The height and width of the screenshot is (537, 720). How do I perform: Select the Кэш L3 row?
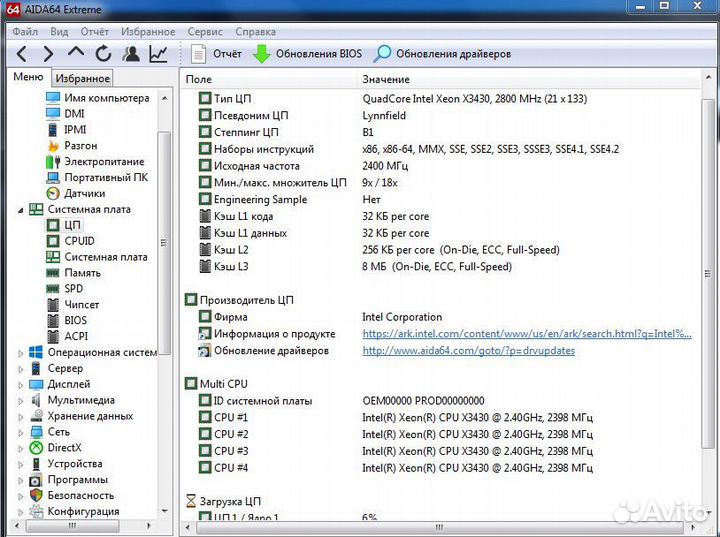click(441, 266)
